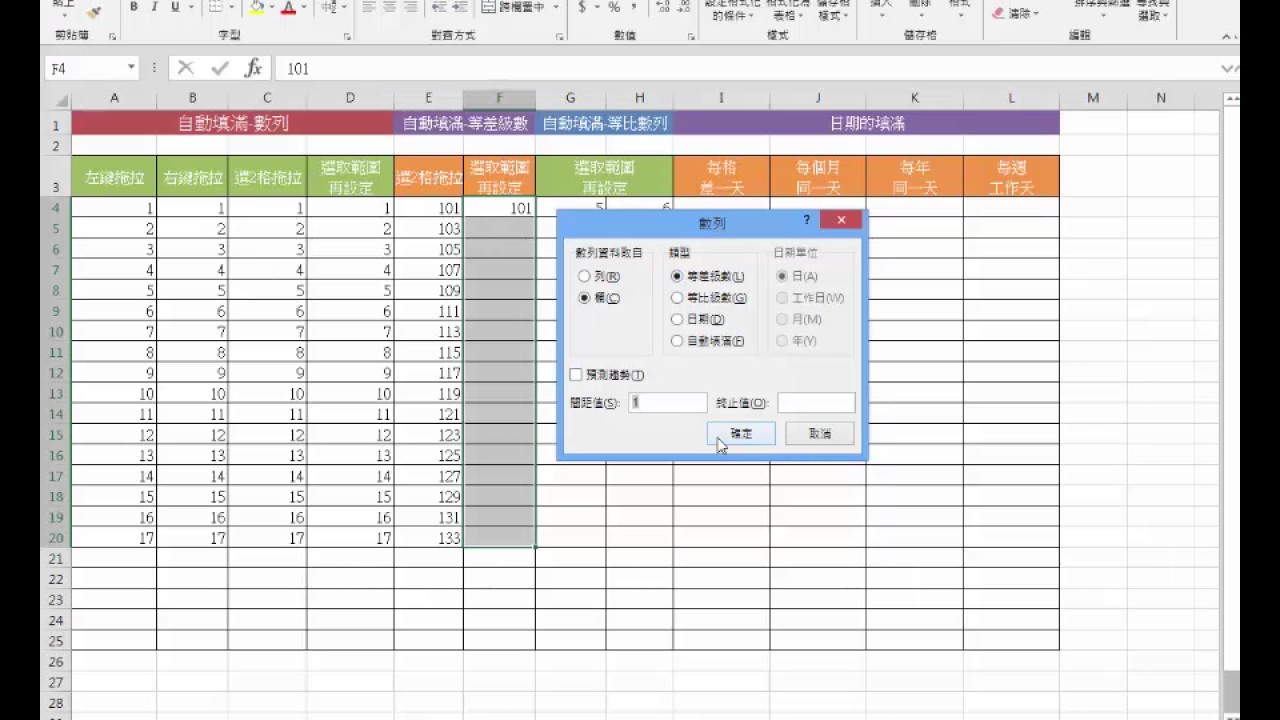Expand the Name Box dropdown arrow

point(131,68)
